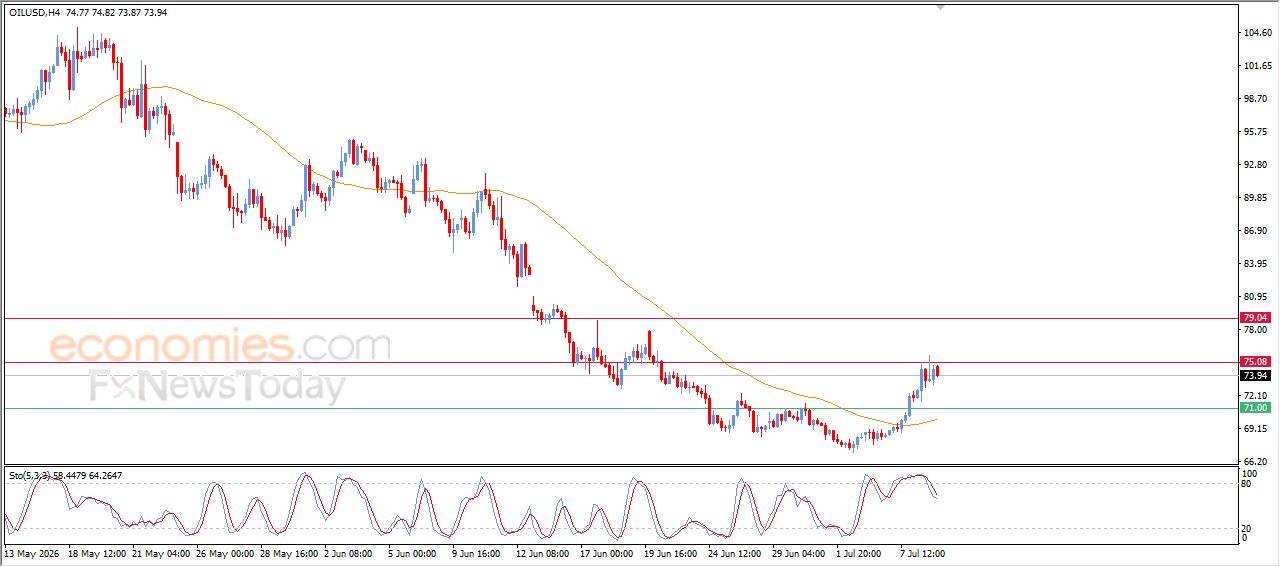Viewport: 1280px width, 567px height.
Task: Select the black 73.94 current price tag
Action: 1255,376
